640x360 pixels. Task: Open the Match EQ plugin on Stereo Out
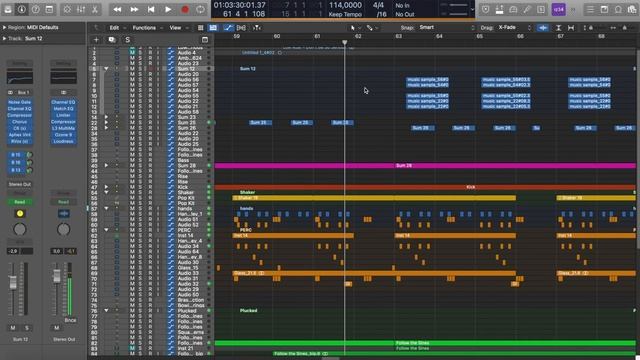click(x=63, y=109)
